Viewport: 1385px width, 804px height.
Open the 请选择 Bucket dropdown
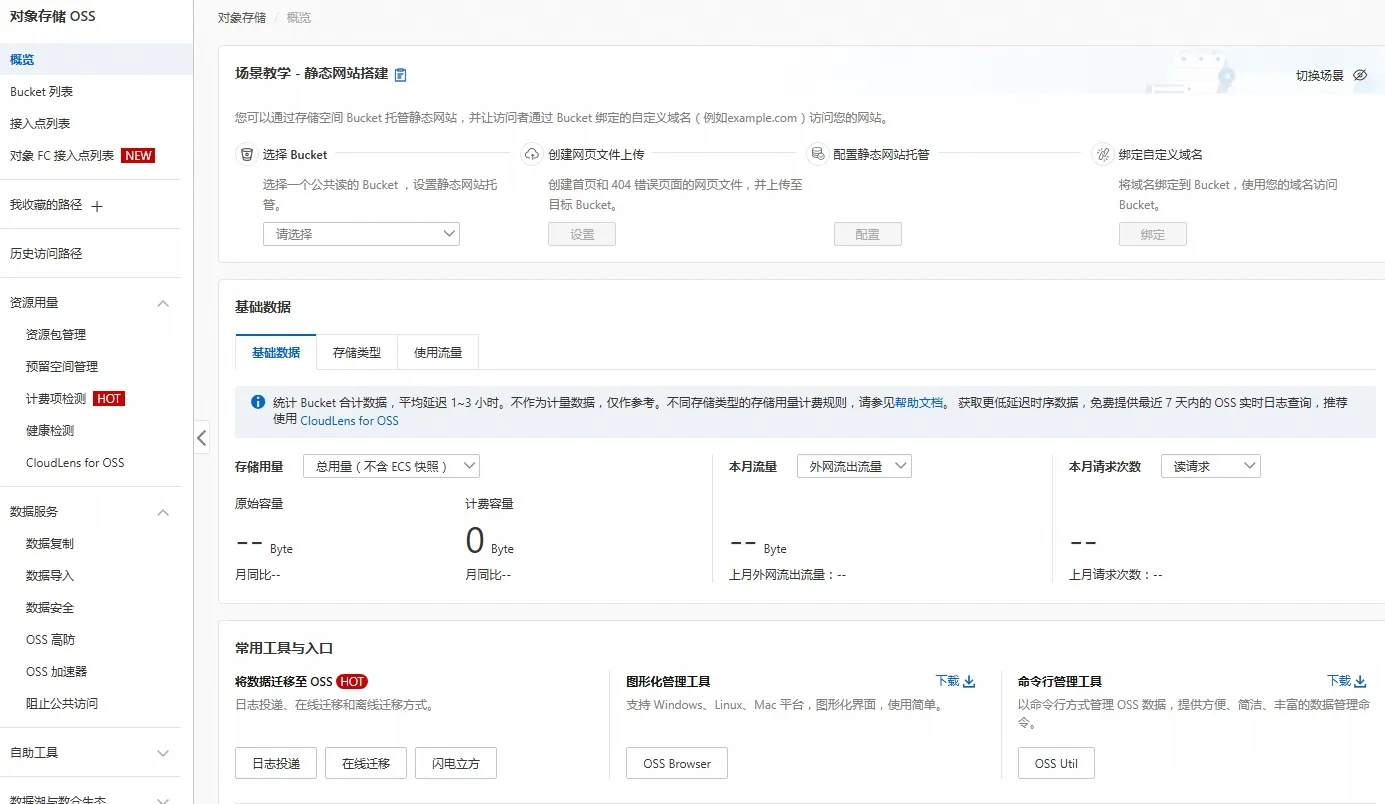(x=361, y=234)
